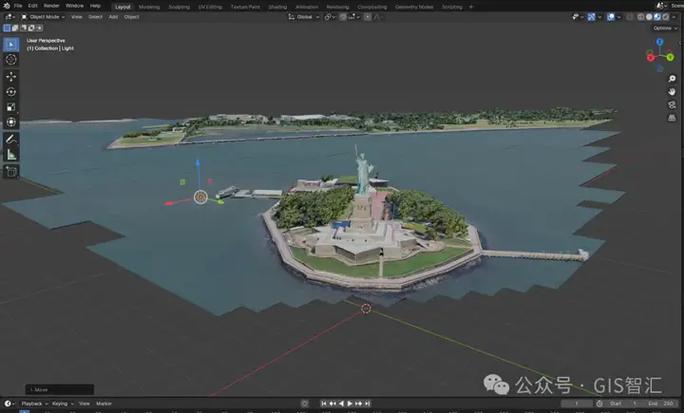This screenshot has width=684, height=413.
Task: Switch to the Geometry Nodes workspace tab
Action: 414,7
